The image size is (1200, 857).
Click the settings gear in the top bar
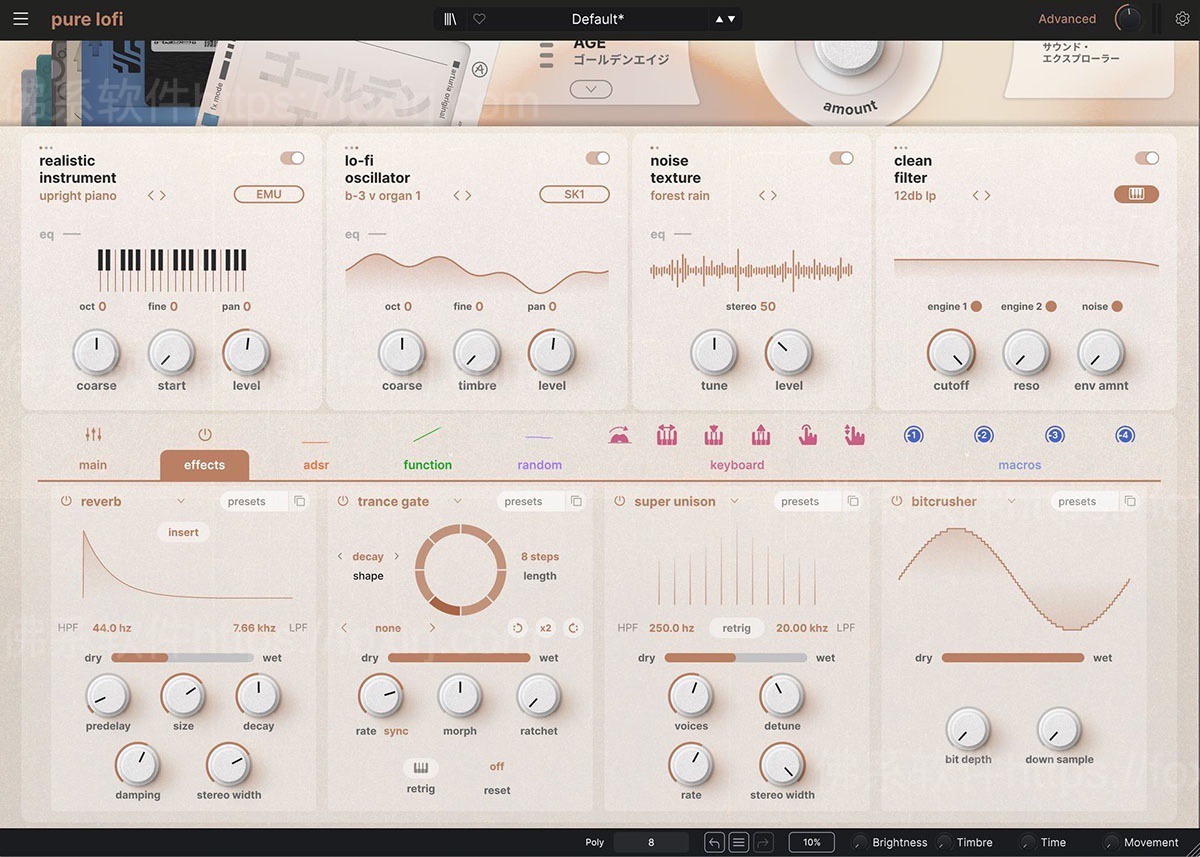(1182, 18)
